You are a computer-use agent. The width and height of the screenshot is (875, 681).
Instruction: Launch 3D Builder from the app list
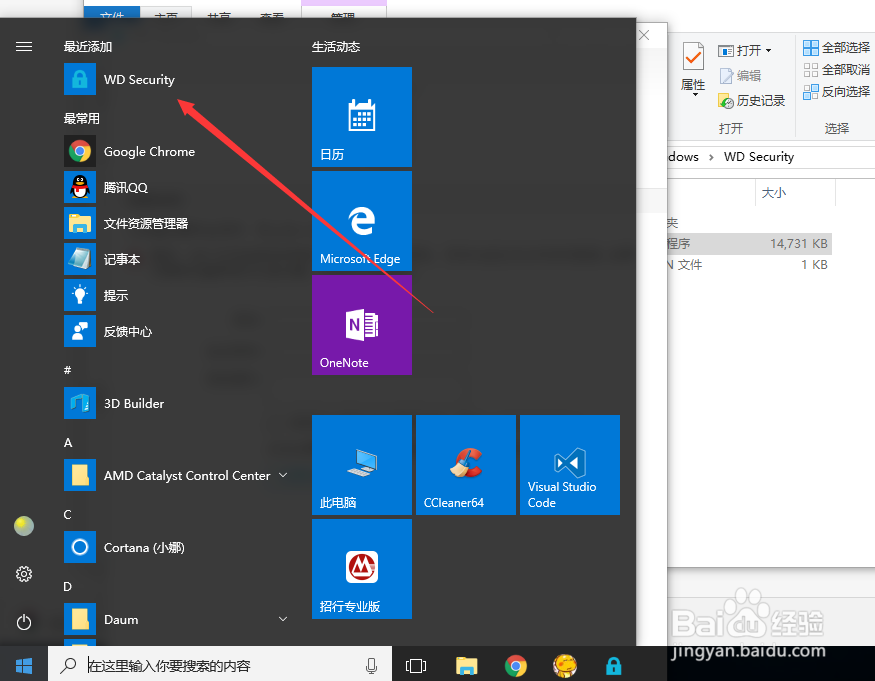[x=176, y=403]
